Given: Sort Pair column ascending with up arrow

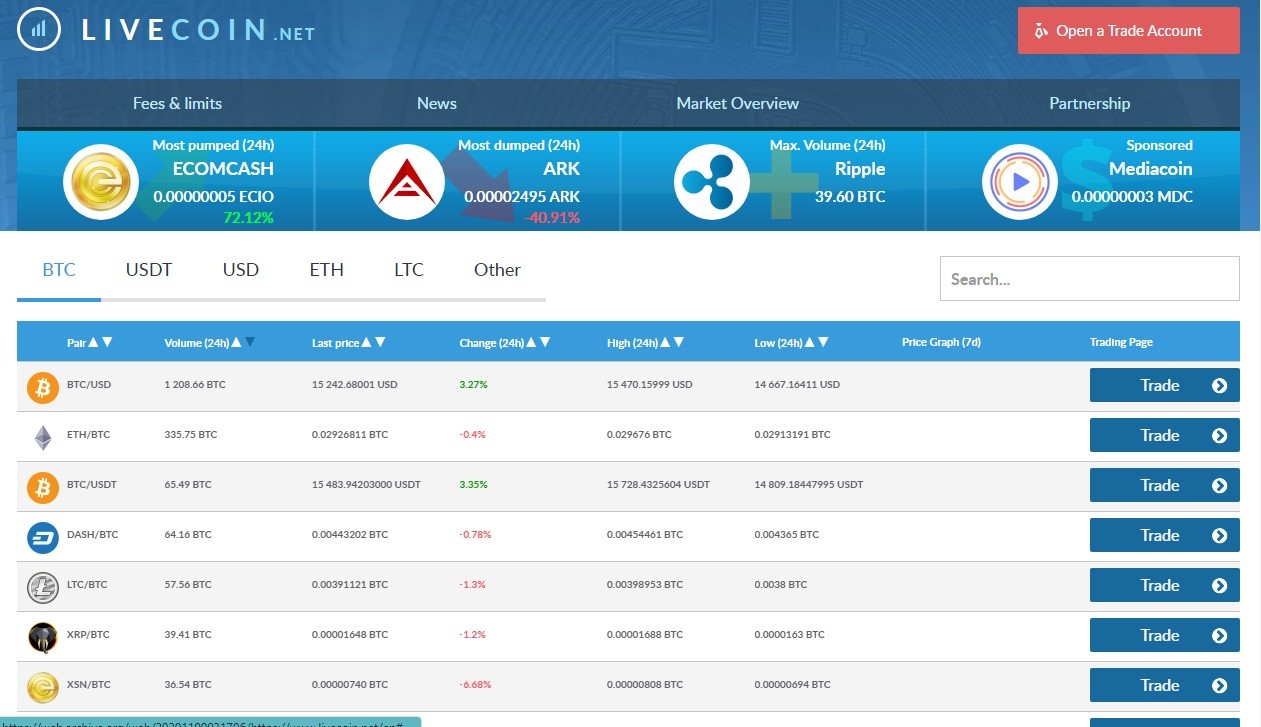Looking at the screenshot, I should pos(93,342).
